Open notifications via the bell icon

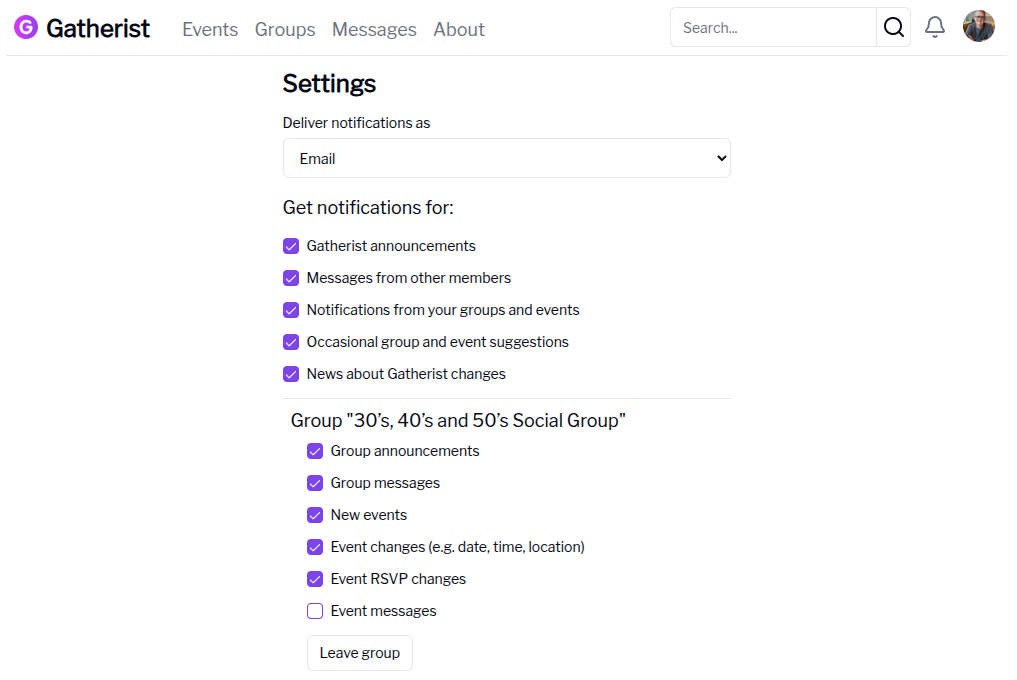click(934, 27)
